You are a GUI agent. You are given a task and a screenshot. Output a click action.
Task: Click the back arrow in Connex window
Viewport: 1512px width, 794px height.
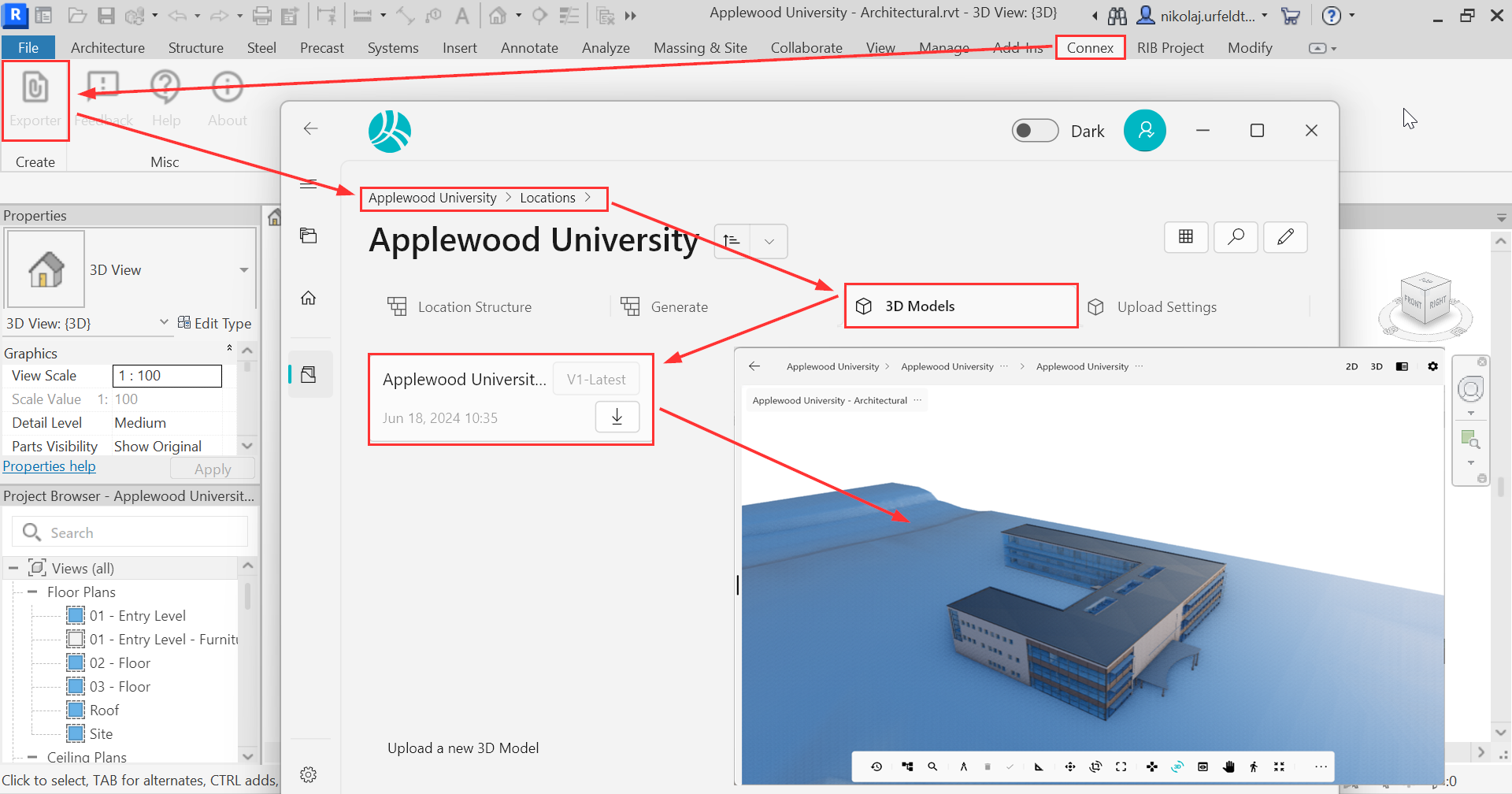coord(311,129)
